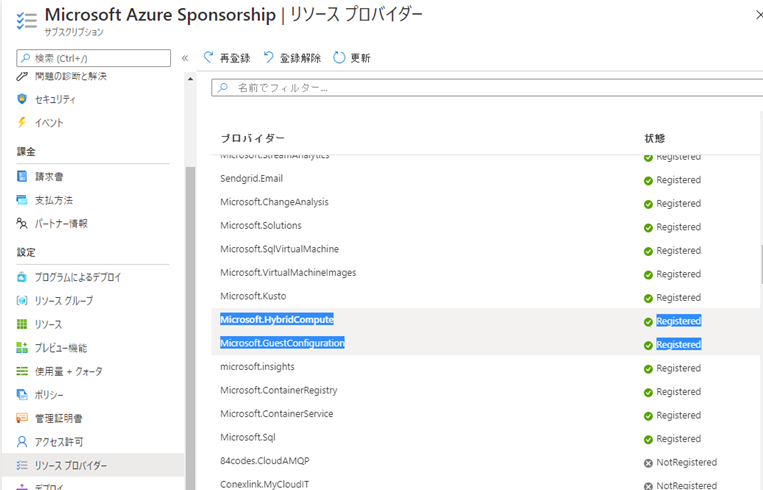Select the Microsoft.ChangeAnalysis provider row
Screen dimensions: 763x490
click(x=486, y=202)
